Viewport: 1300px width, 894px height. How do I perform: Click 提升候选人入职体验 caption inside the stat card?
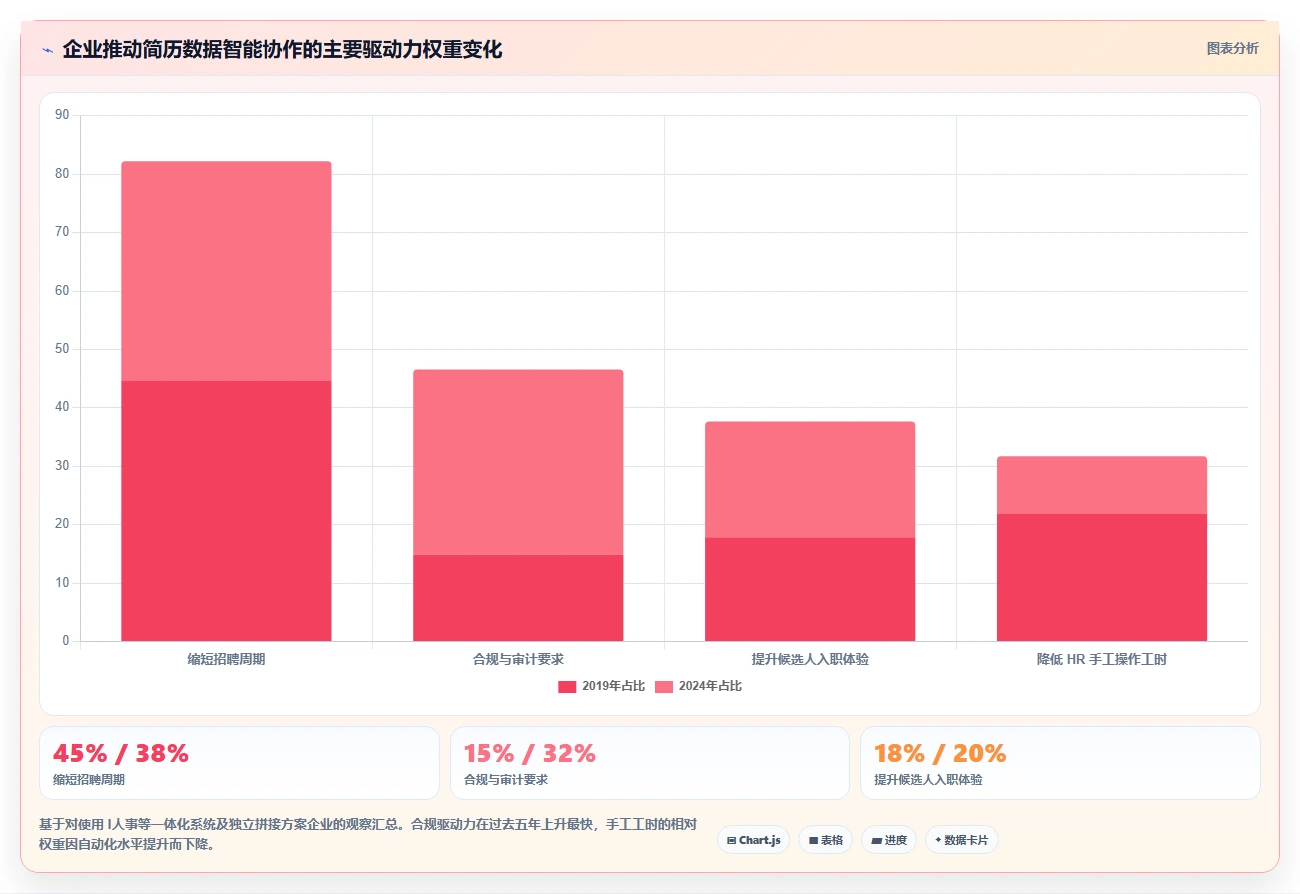click(x=928, y=780)
